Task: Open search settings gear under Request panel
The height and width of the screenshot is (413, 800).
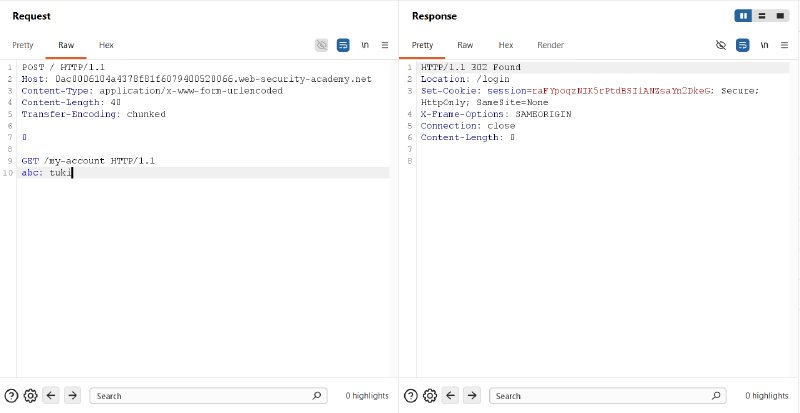Action: click(x=31, y=396)
